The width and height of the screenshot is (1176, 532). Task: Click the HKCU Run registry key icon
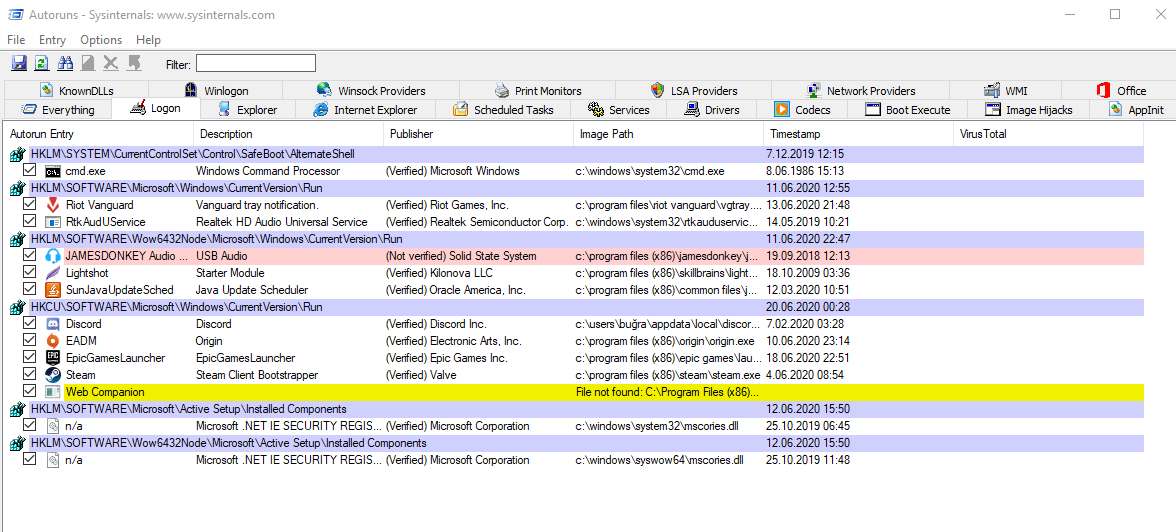click(x=17, y=307)
